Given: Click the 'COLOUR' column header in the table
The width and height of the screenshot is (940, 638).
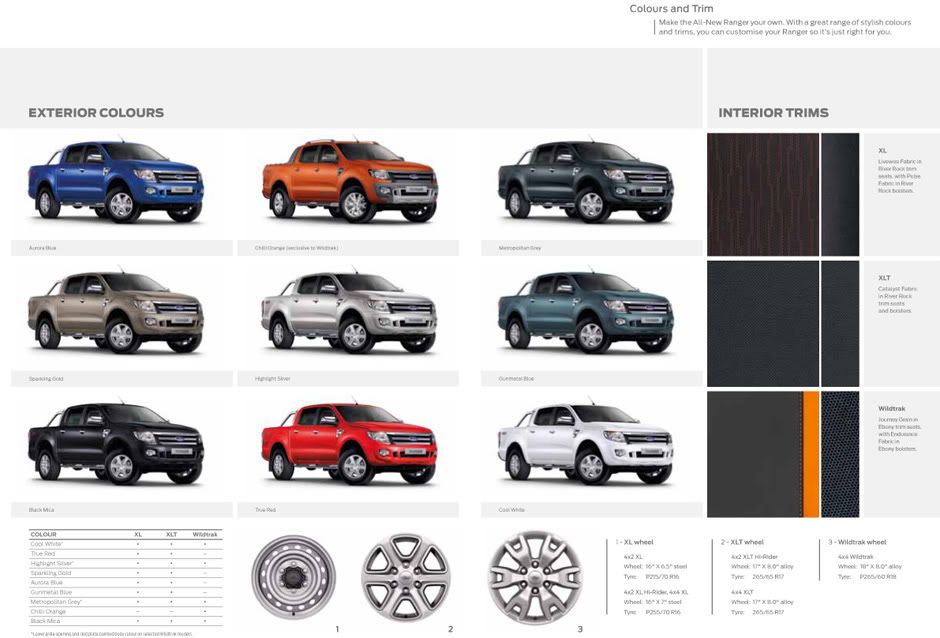Looking at the screenshot, I should 43,534.
